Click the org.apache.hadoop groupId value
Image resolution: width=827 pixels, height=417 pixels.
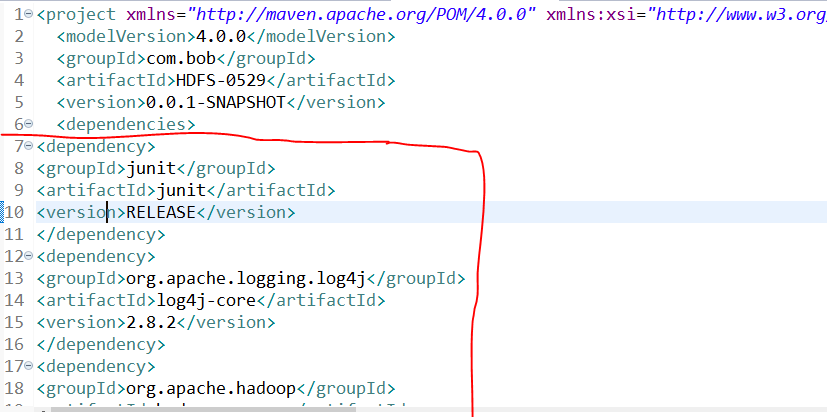(x=210, y=389)
